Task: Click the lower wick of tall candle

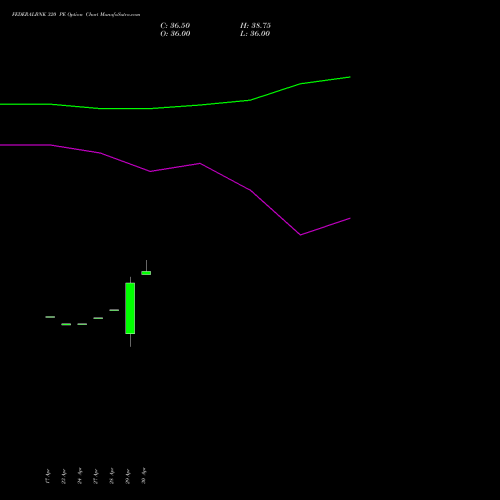Action: pyautogui.click(x=130, y=340)
